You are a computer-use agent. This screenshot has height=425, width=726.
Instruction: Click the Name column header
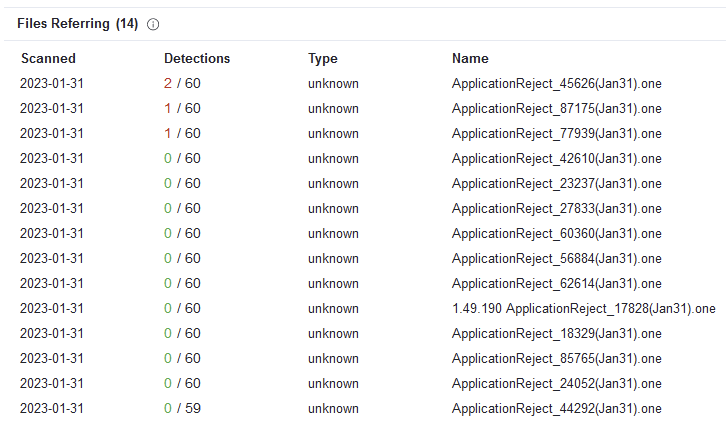tap(470, 59)
